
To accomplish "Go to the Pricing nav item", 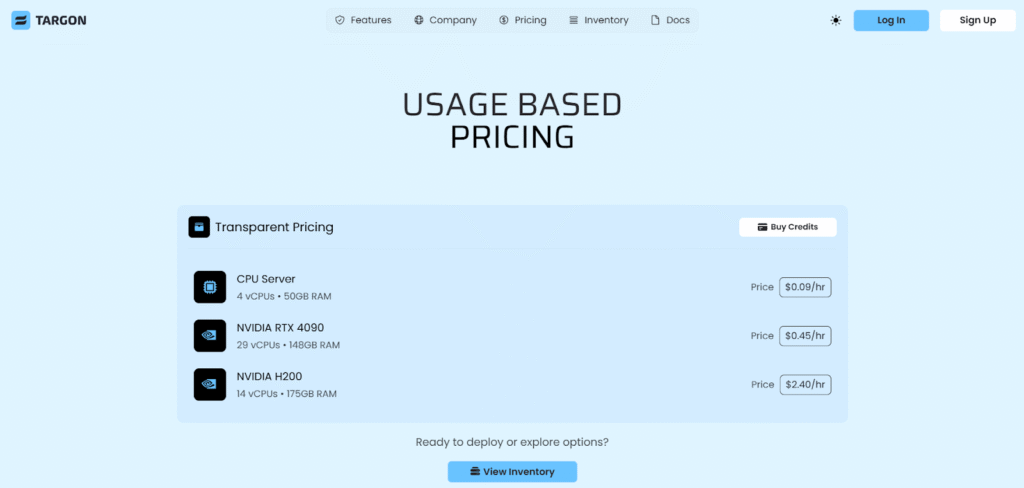I will [523, 20].
